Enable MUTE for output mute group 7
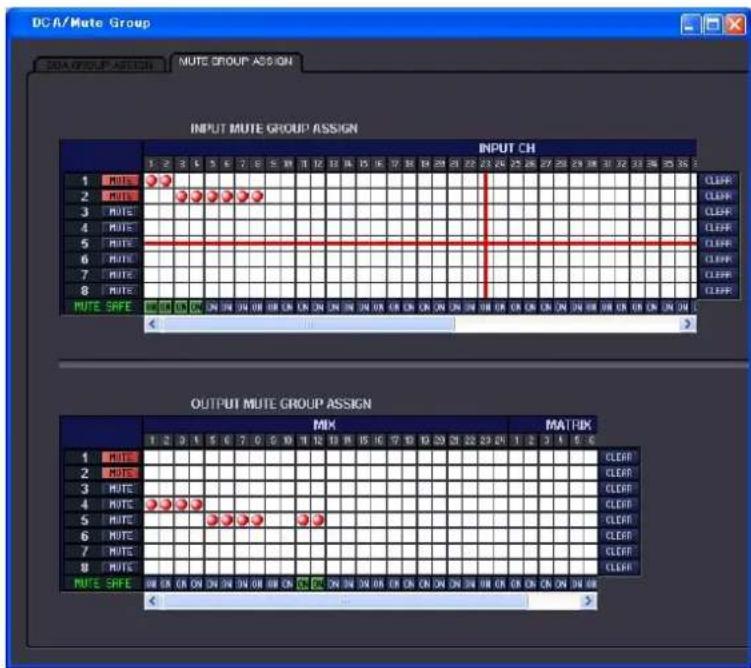Screen dimensions: 751x668 [x=120, y=552]
